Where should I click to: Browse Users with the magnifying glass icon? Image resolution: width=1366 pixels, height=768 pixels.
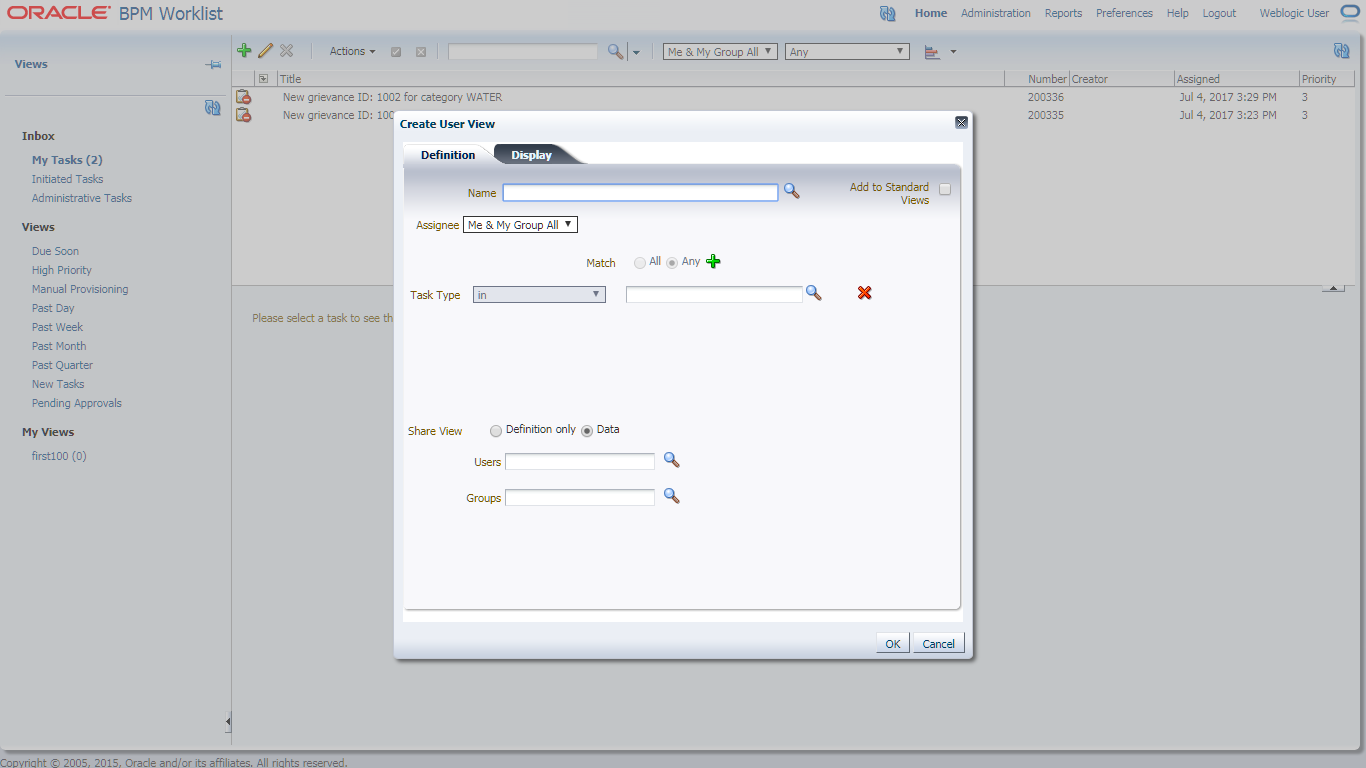point(671,460)
